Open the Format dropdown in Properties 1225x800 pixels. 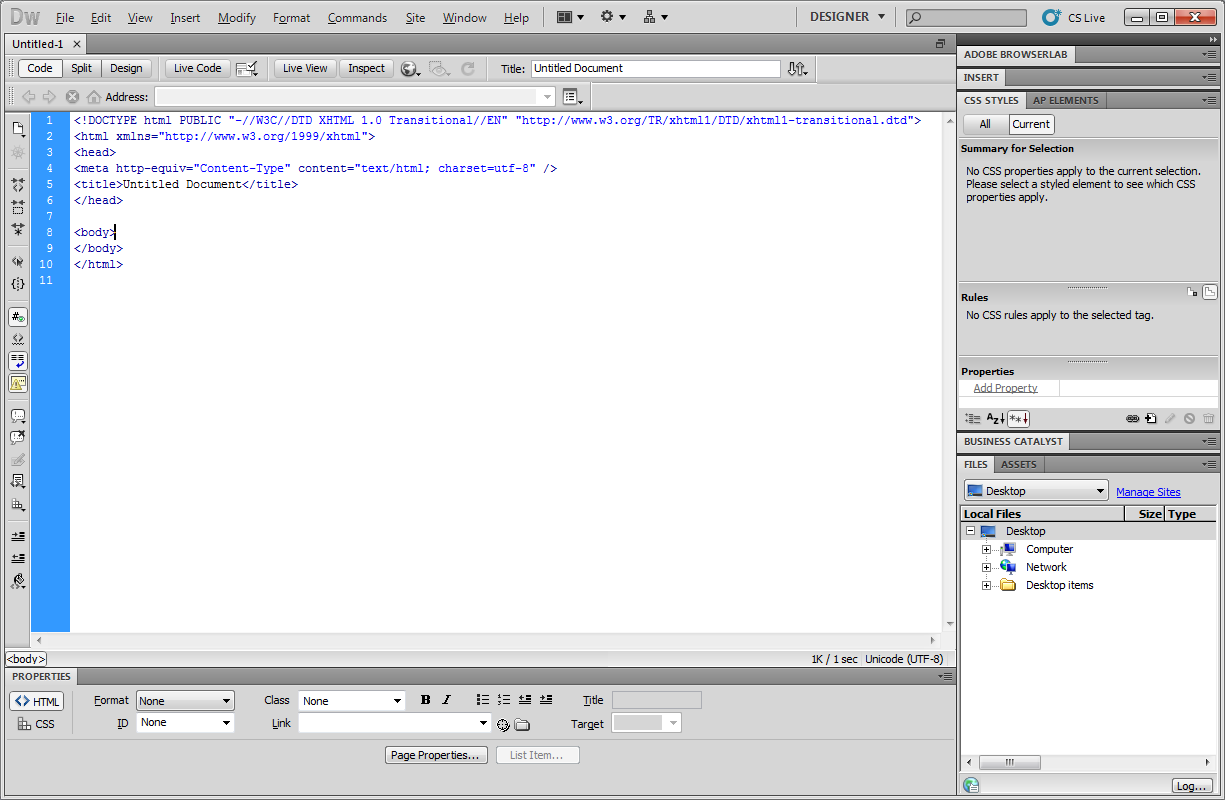[x=185, y=701]
